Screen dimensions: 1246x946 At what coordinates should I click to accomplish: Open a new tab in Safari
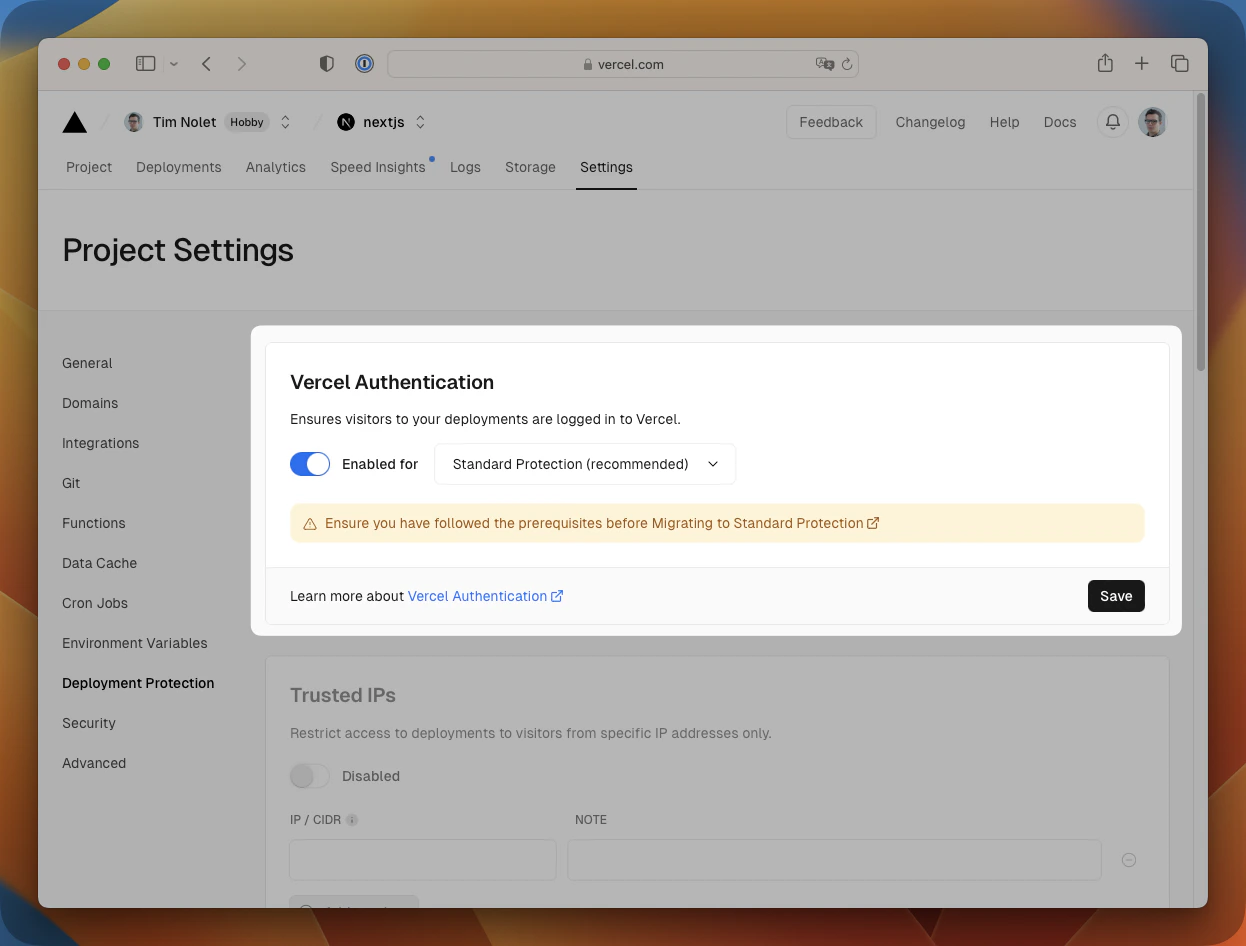pyautogui.click(x=1141, y=63)
